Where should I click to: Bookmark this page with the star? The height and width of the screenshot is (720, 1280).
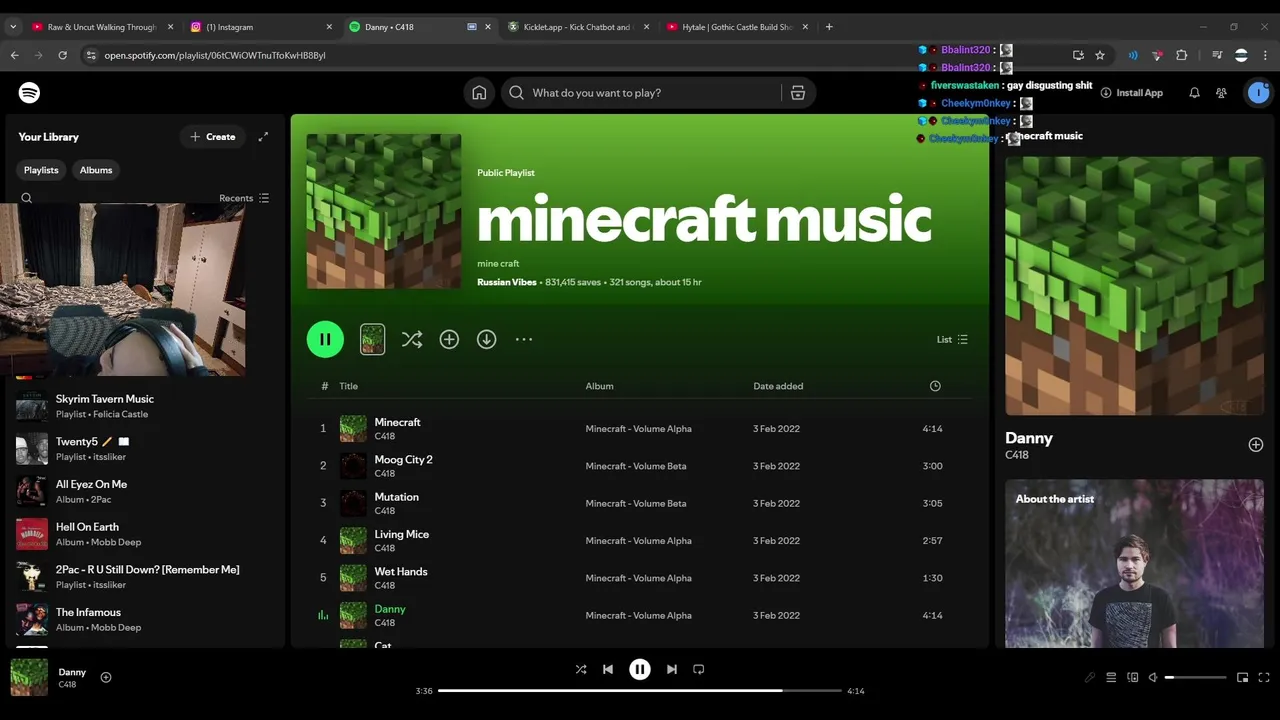coord(1100,55)
